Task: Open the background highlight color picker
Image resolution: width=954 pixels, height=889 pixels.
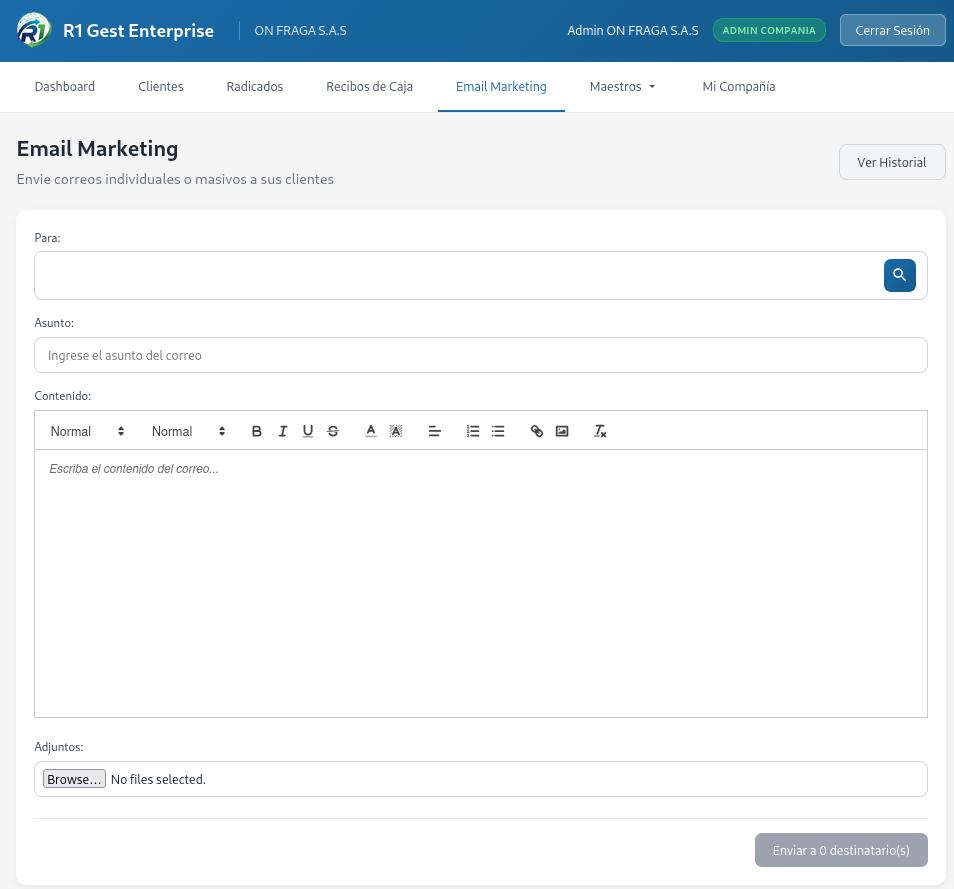Action: pos(396,431)
